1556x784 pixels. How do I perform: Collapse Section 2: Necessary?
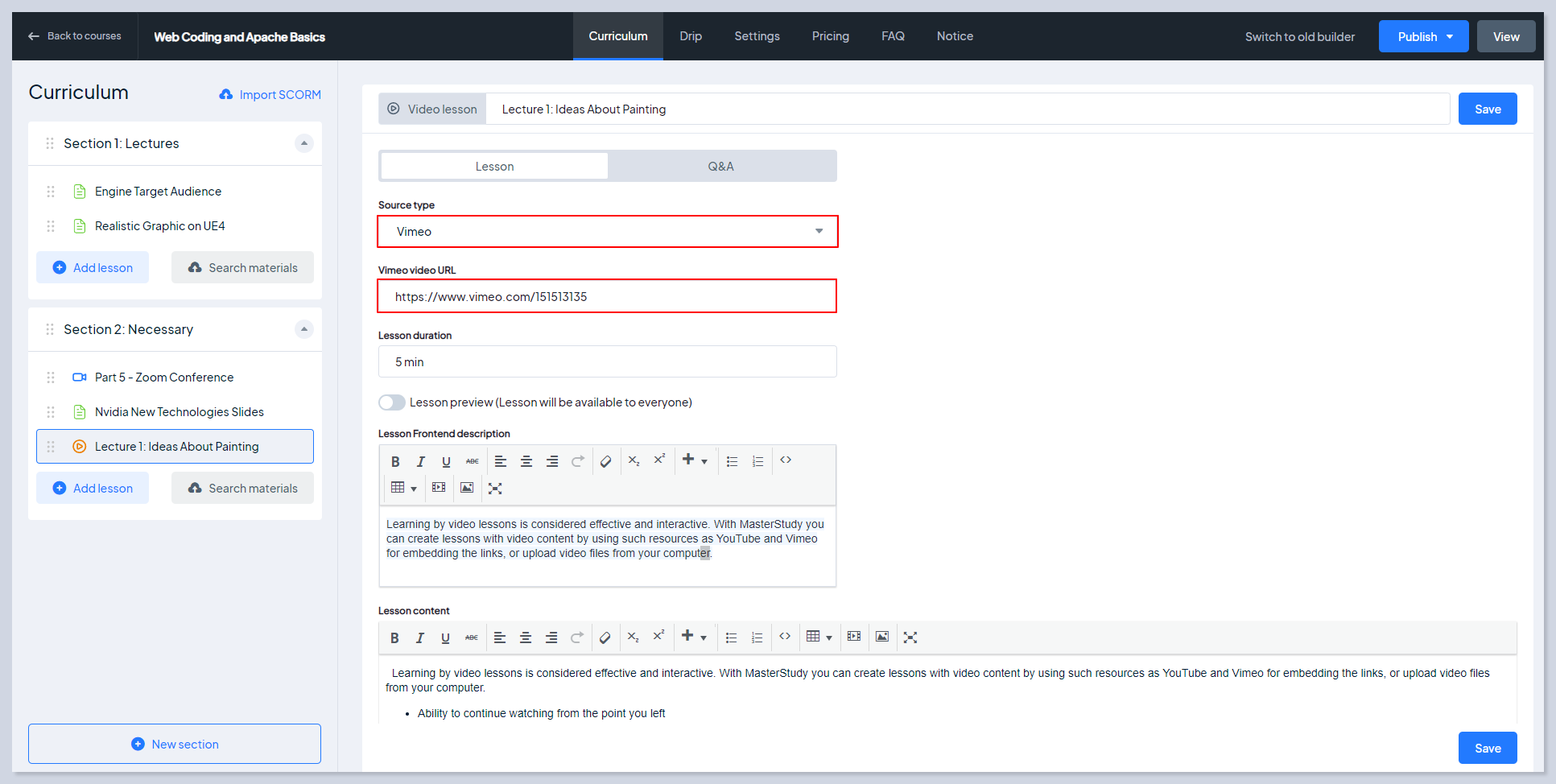click(304, 329)
